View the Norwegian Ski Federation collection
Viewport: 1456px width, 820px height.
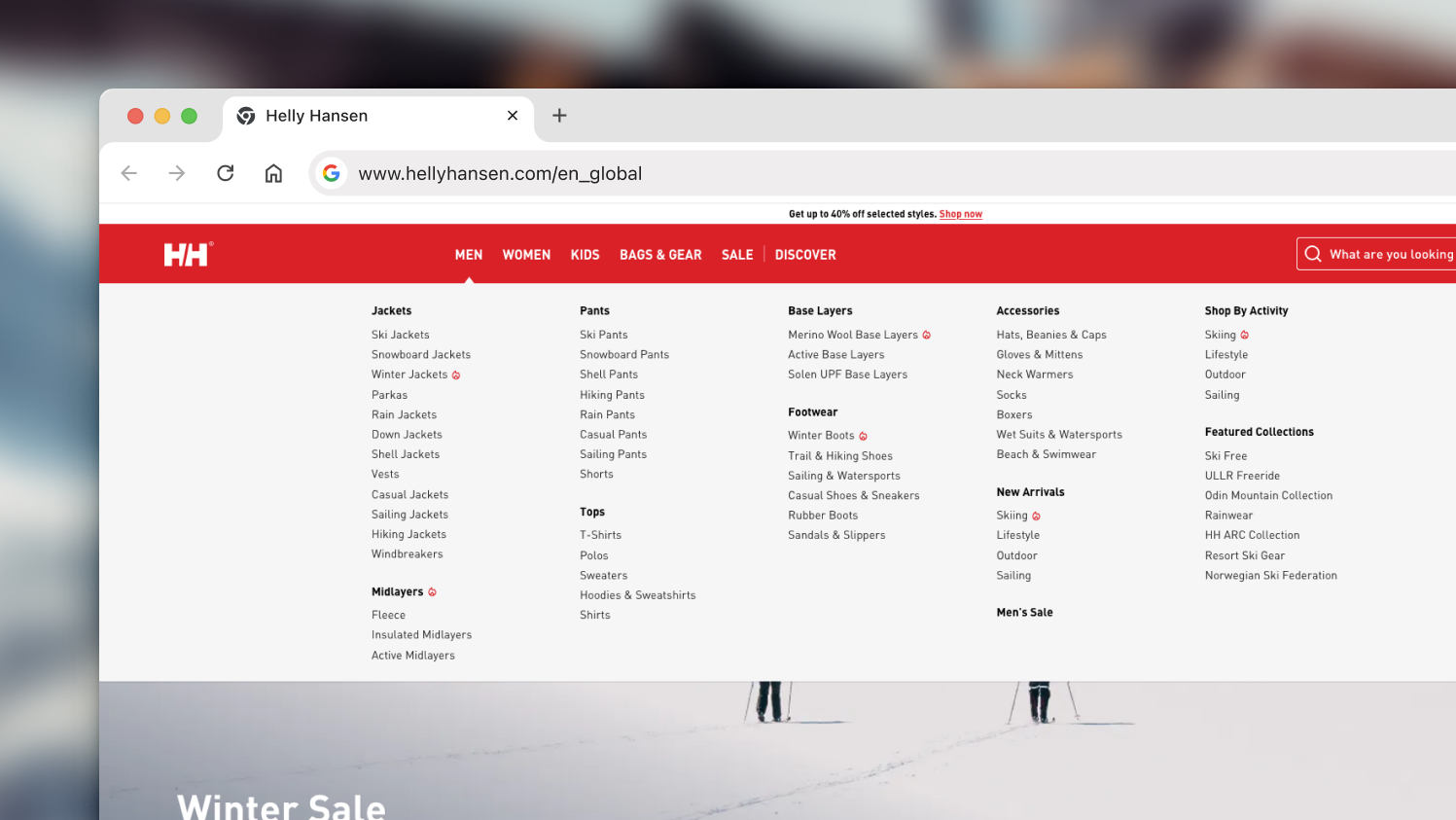click(x=1270, y=575)
